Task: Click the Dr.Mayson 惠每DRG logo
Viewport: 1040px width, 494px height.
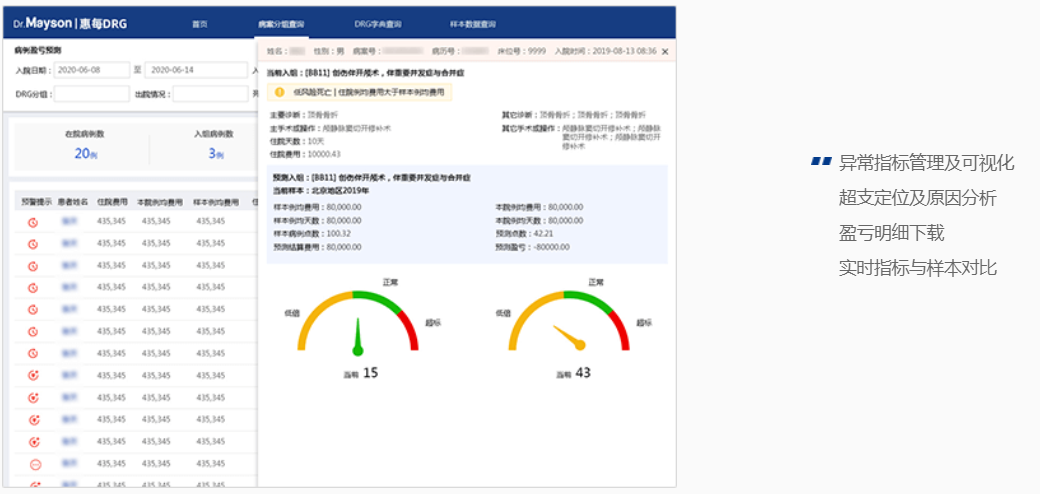Action: click(x=70, y=24)
